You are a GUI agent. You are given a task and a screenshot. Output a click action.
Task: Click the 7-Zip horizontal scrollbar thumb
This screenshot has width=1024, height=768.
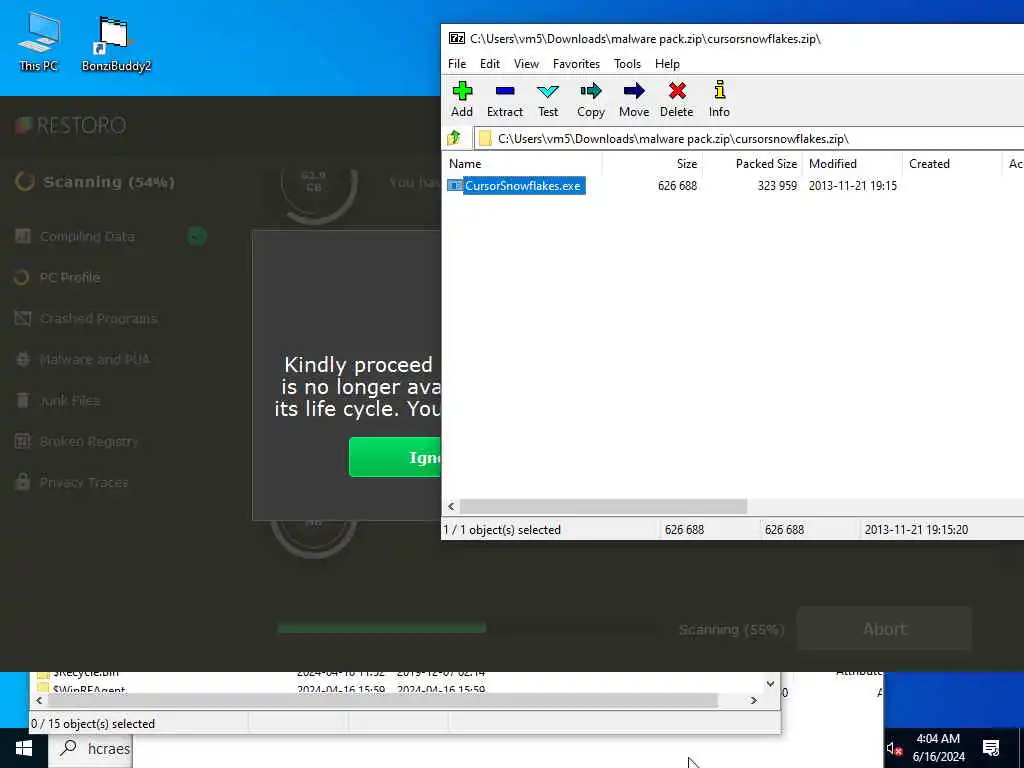click(x=603, y=506)
